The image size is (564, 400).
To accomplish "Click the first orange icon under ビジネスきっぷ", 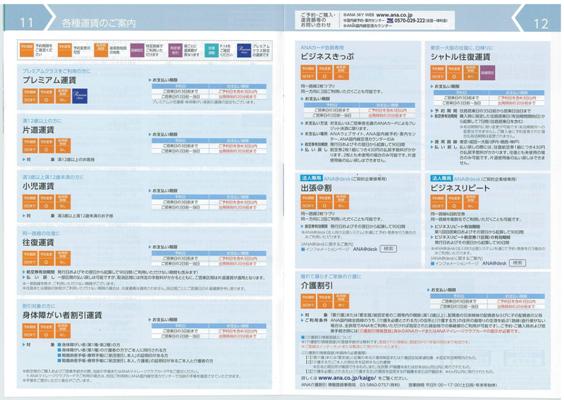I will coord(308,72).
